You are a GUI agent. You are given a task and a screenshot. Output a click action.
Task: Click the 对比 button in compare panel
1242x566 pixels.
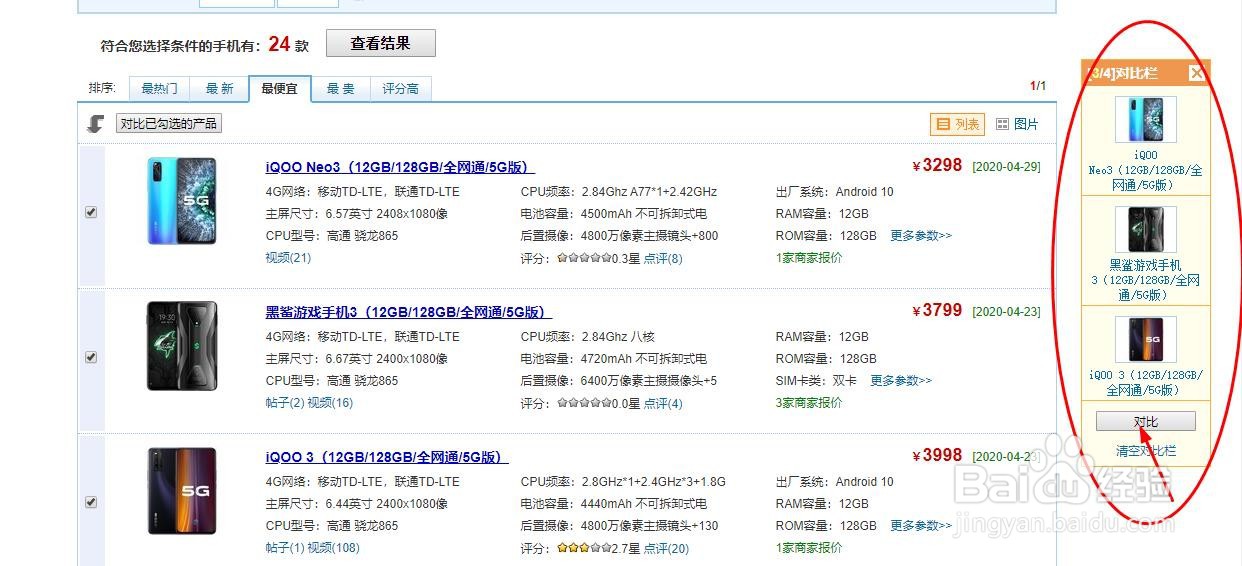tap(1146, 422)
